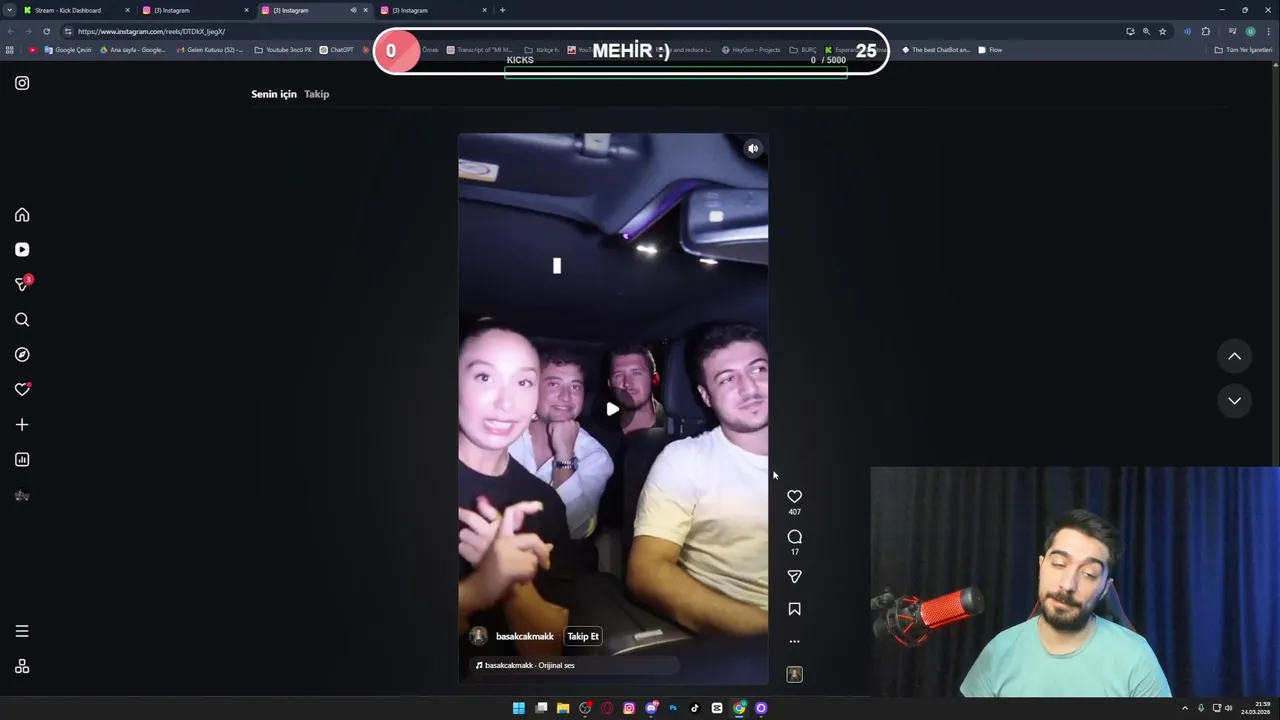
Task: Open direct messages icon with badge
Action: tap(22, 285)
